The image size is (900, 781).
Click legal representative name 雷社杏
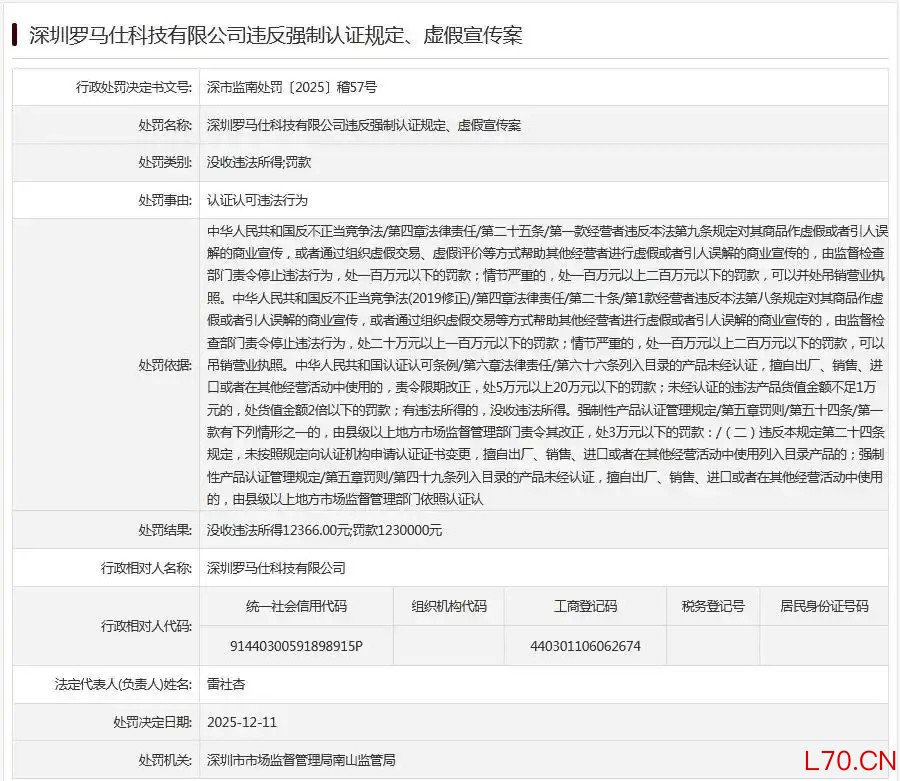(226, 684)
